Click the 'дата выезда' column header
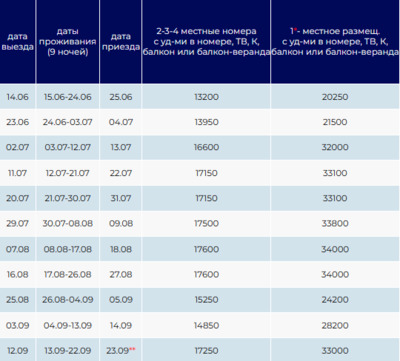 (x=17, y=42)
